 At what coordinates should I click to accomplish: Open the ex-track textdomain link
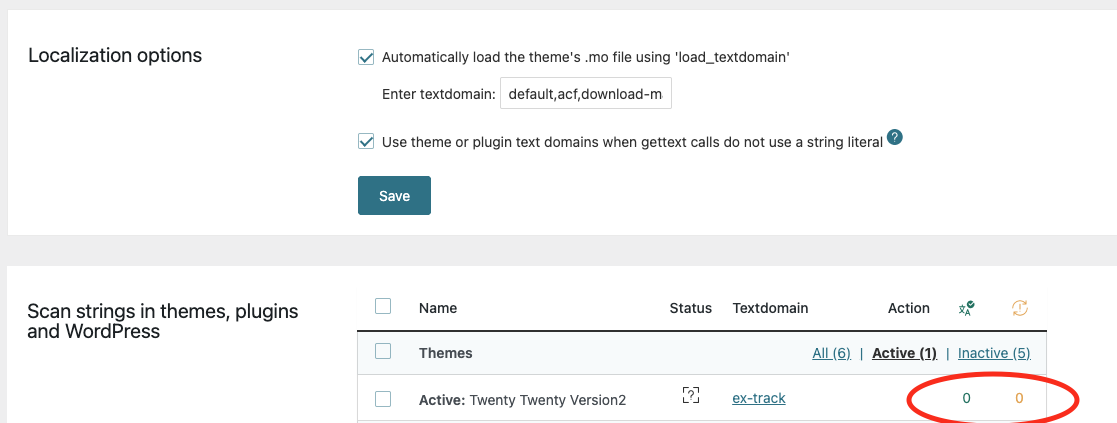tap(759, 398)
